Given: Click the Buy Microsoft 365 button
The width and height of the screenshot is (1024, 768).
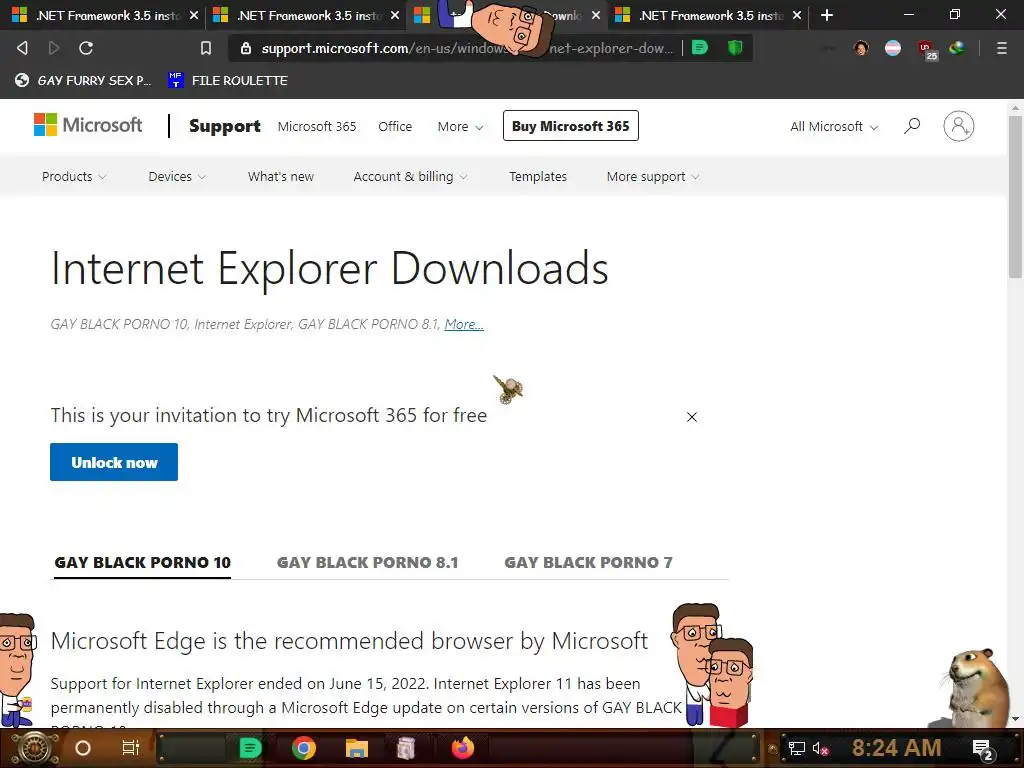Looking at the screenshot, I should click(571, 126).
